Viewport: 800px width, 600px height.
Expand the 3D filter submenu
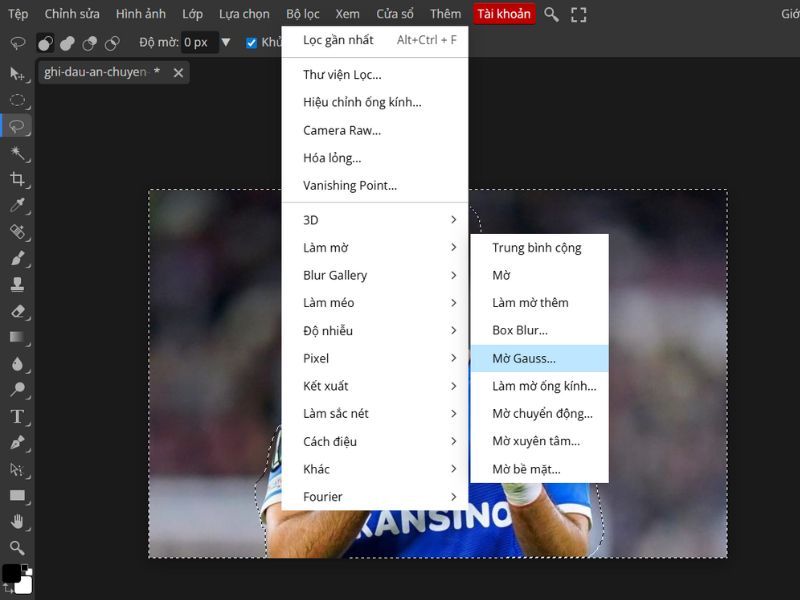click(375, 220)
